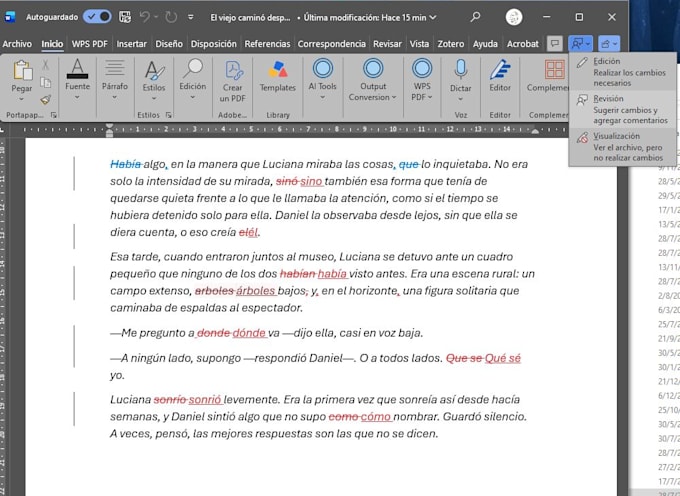This screenshot has width=680, height=496.
Task: Open the Portapapeles dialog launcher
Action: coord(54,115)
